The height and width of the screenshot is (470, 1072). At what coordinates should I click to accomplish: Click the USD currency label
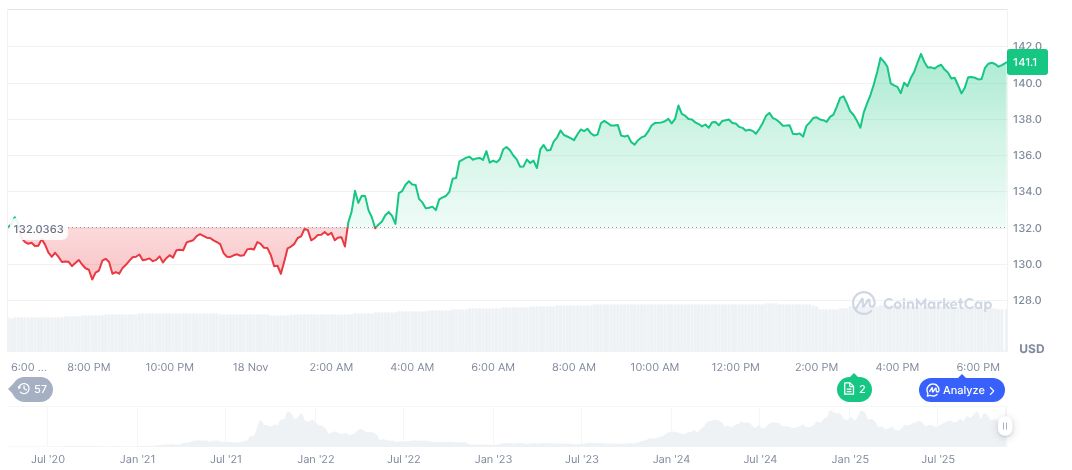tap(1031, 348)
